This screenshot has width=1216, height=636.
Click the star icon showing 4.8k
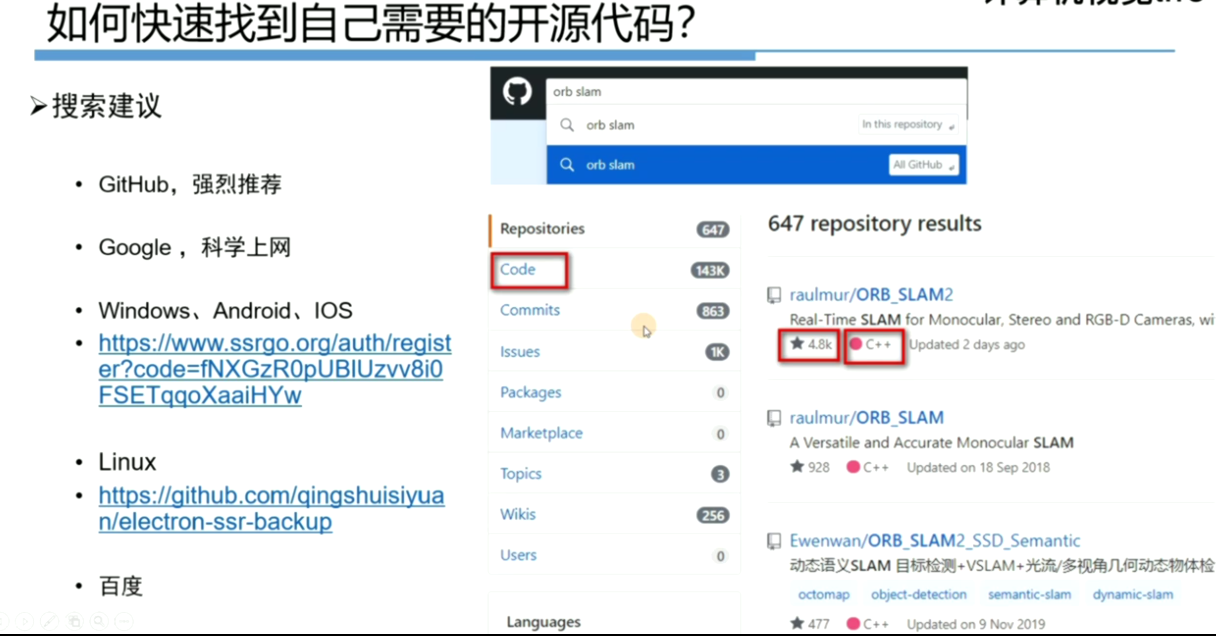pyautogui.click(x=797, y=344)
